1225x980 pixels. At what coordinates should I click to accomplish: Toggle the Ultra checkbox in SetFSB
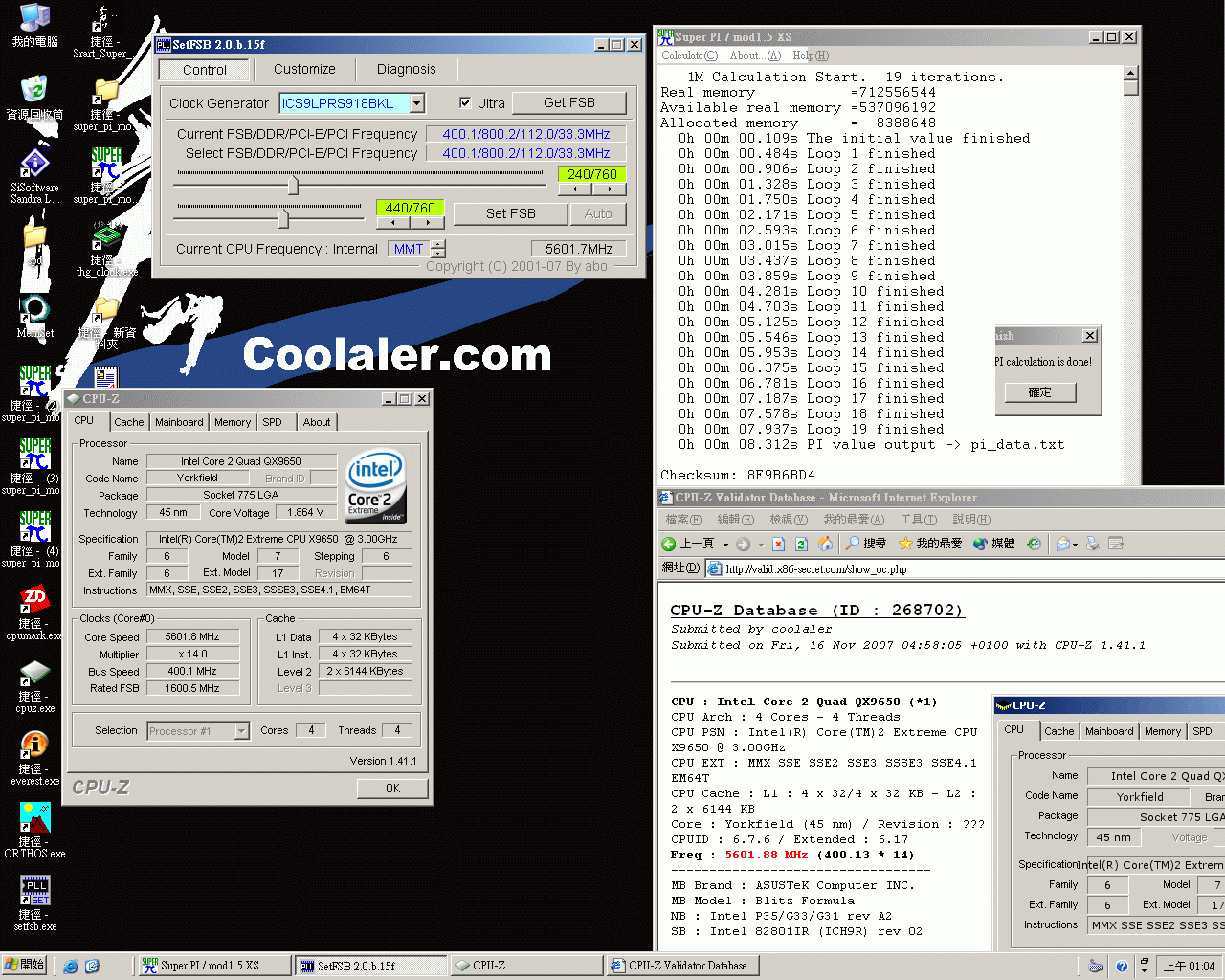pos(465,103)
